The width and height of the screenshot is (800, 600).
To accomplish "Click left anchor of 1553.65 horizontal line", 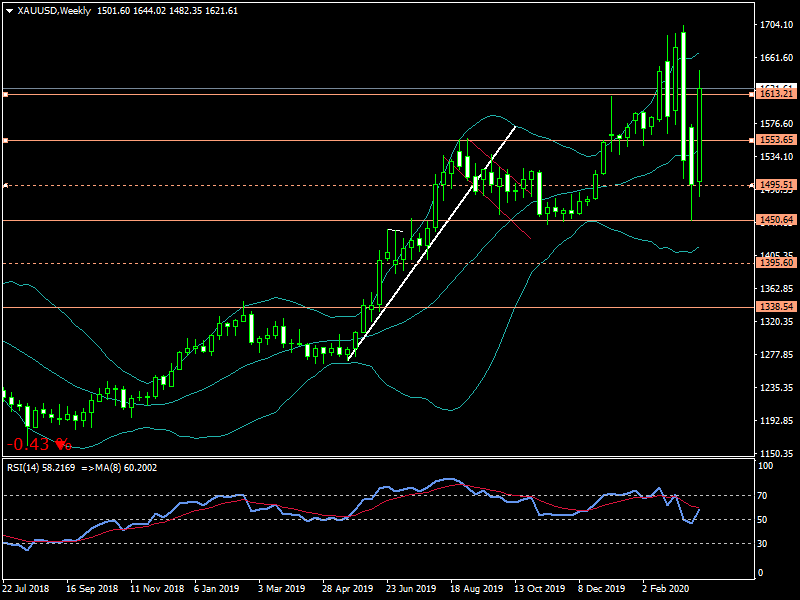I will (x=5, y=140).
